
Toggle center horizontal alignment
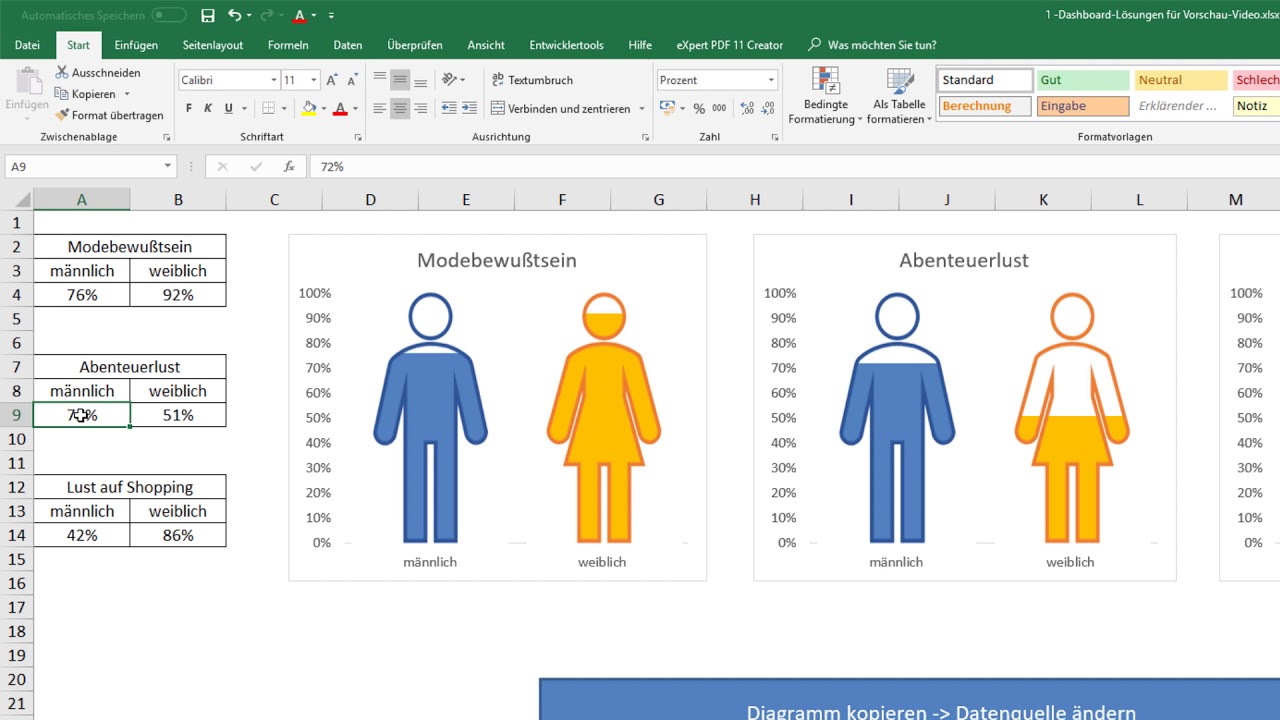coord(400,108)
